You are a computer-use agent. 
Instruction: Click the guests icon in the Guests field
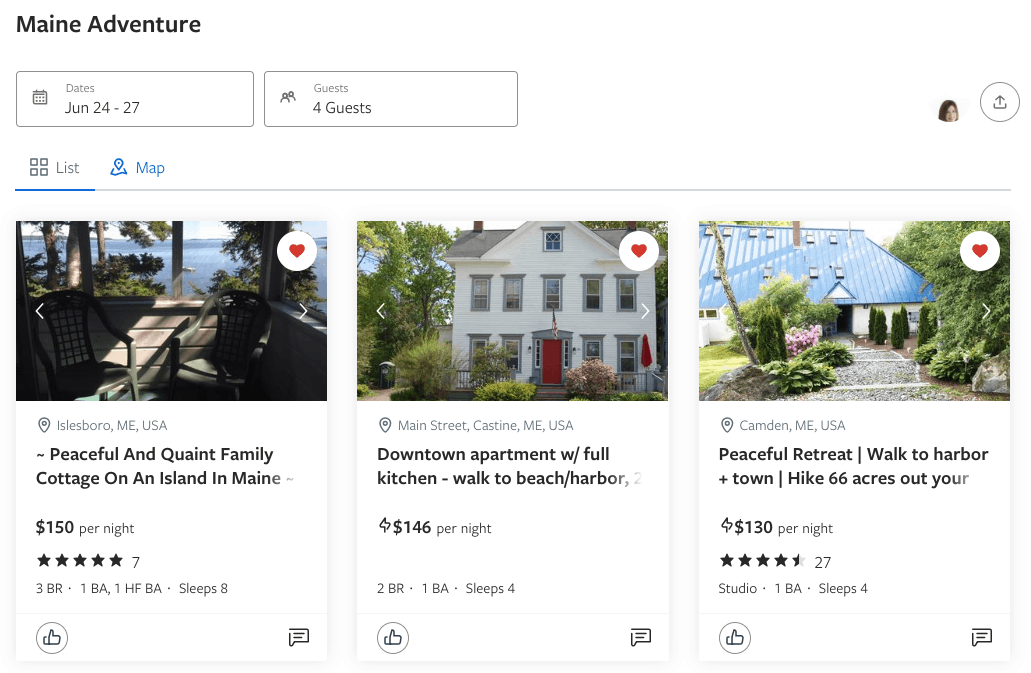click(x=288, y=96)
